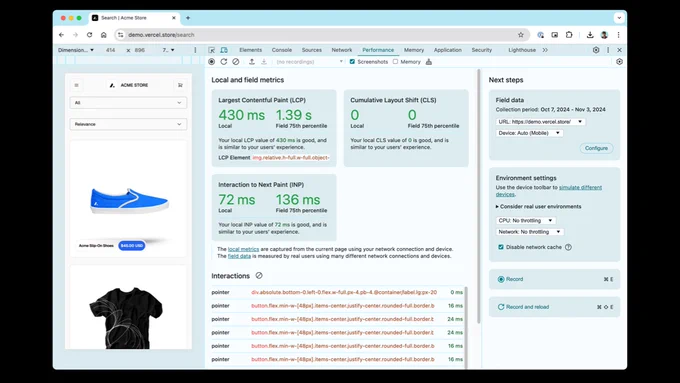Switch to the Memory tab
Viewport: 680px width, 383px height.
pos(414,50)
